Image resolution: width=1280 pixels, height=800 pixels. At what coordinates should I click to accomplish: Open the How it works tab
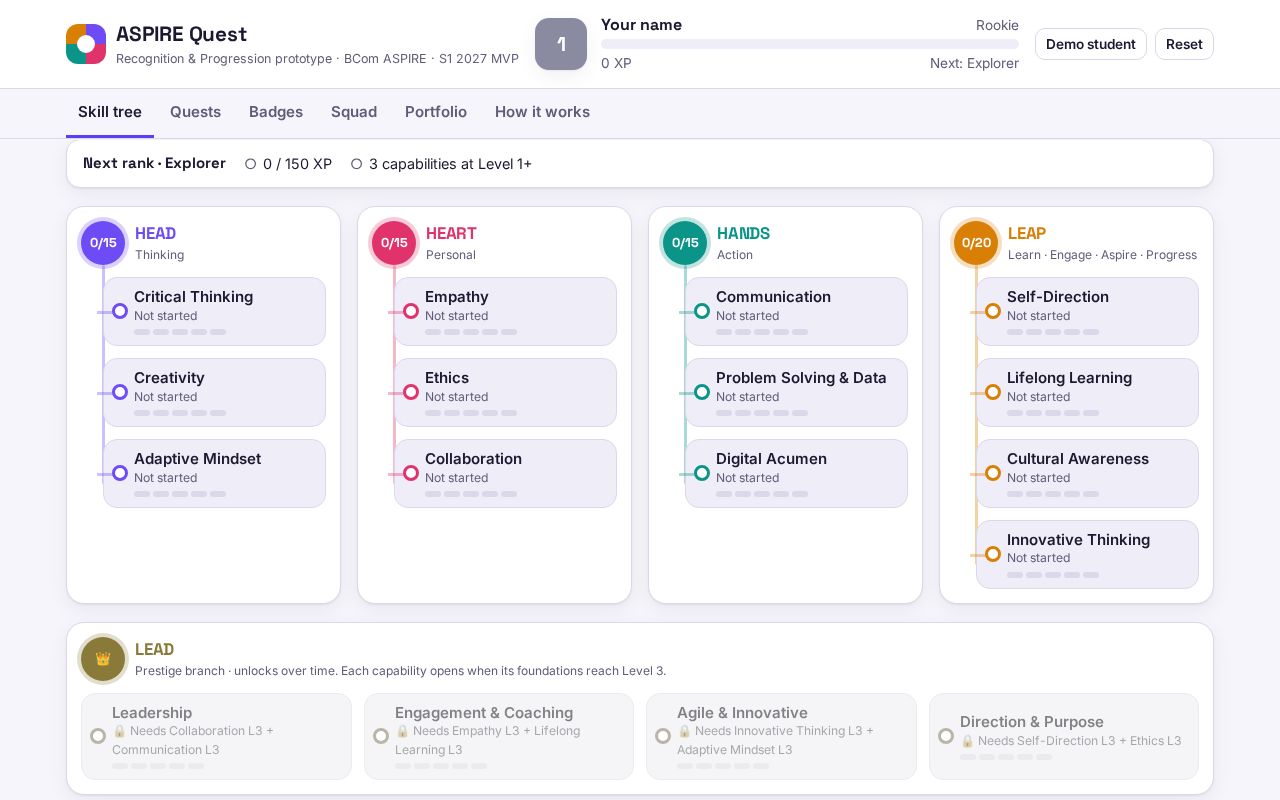coord(542,112)
